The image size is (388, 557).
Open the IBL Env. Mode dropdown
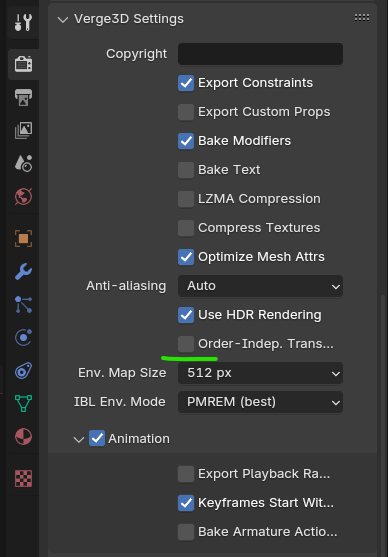point(260,402)
